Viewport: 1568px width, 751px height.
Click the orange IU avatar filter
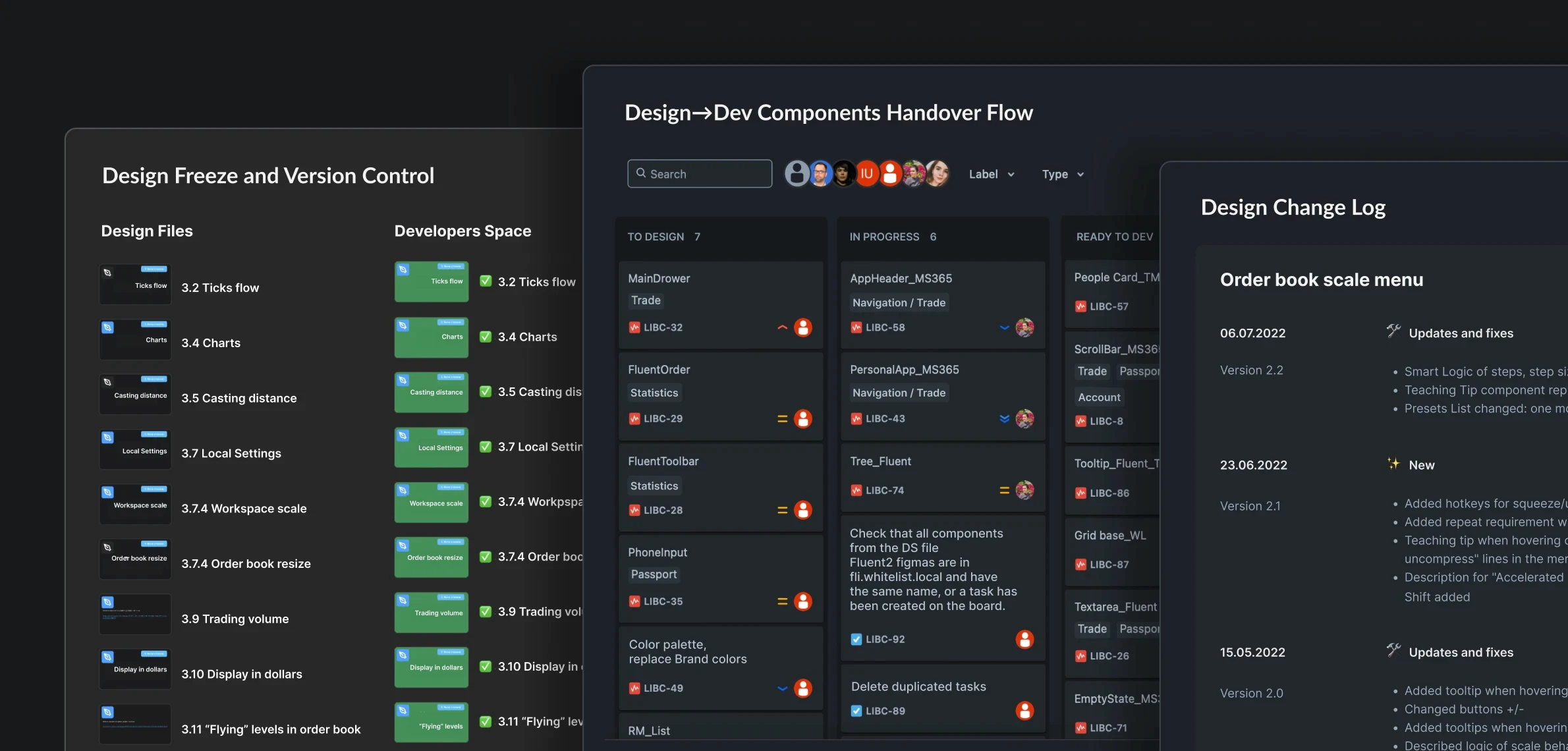click(866, 174)
